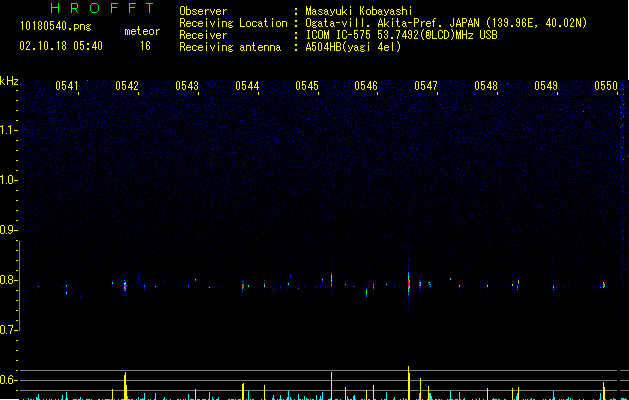Screen dimensions: 629x400
Task: Click the 0545 time marker
Action: pos(307,86)
